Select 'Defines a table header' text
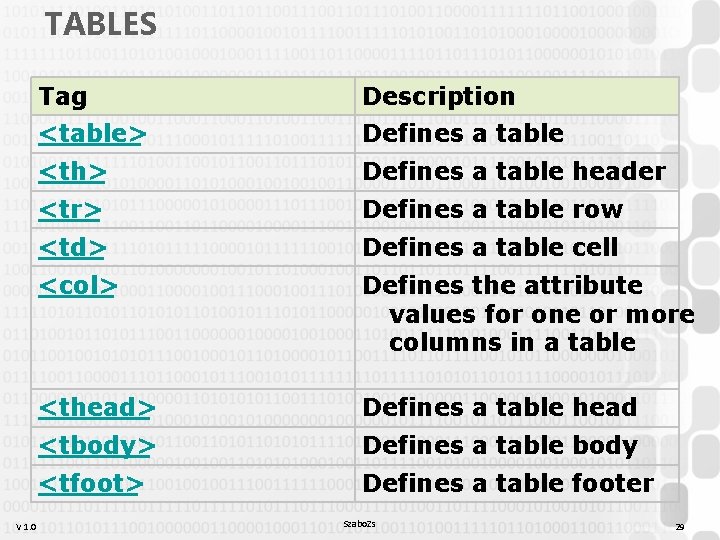The width and height of the screenshot is (720, 540). [513, 172]
